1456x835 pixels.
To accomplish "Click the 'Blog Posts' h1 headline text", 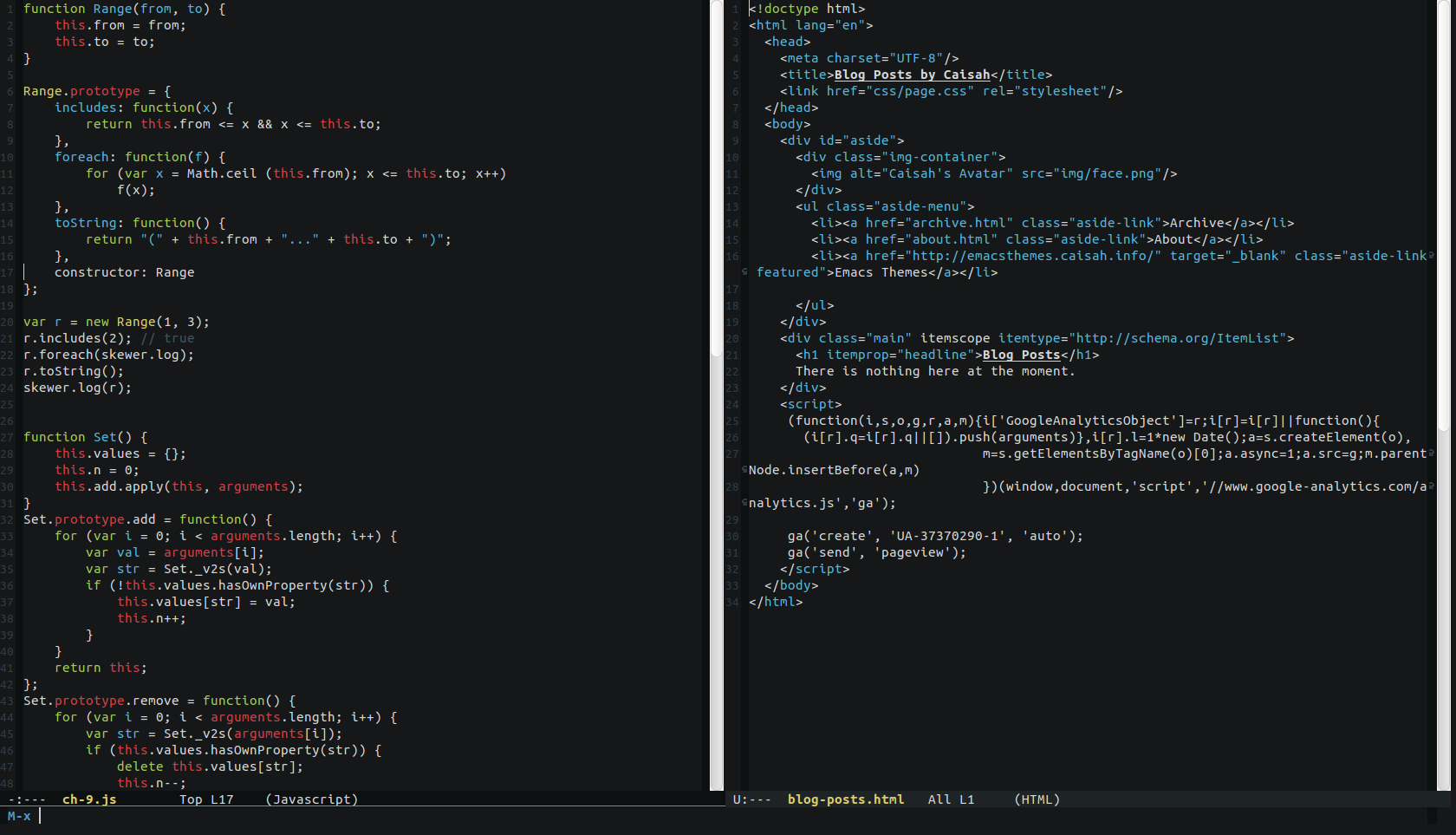I will click(1021, 355).
